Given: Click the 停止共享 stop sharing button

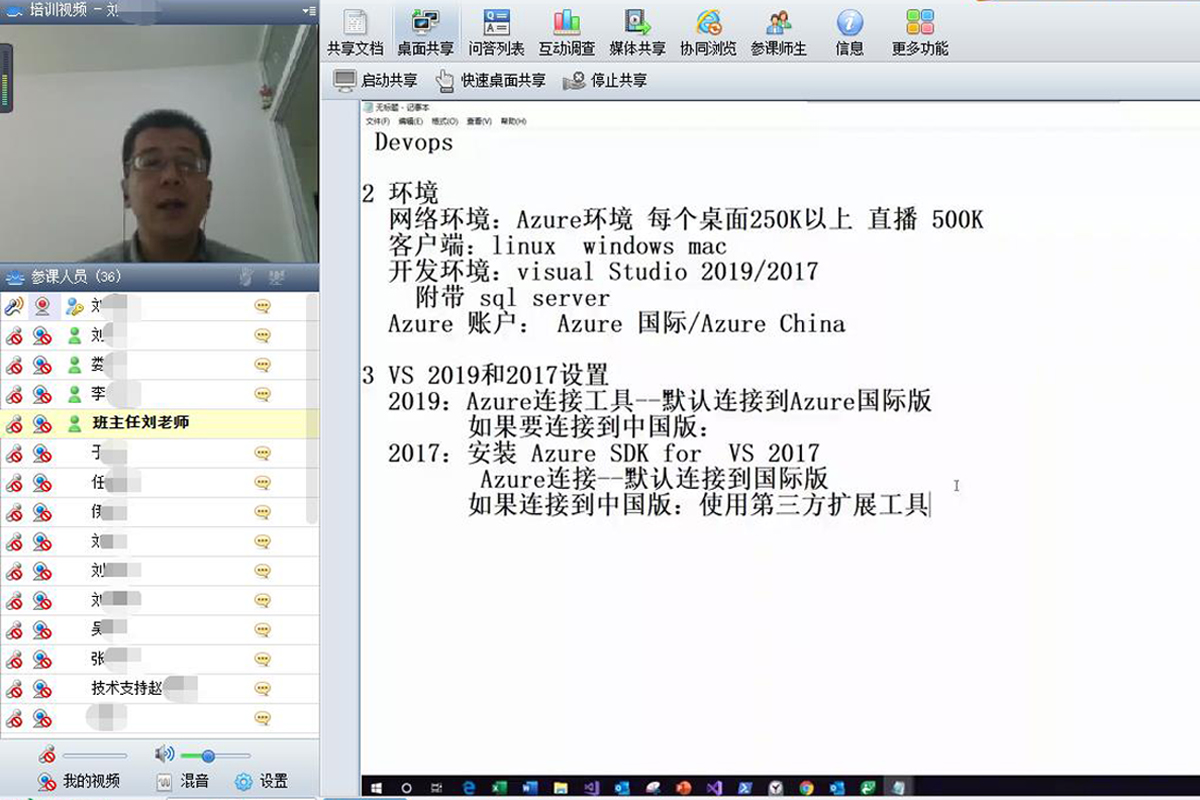Looking at the screenshot, I should coord(604,80).
